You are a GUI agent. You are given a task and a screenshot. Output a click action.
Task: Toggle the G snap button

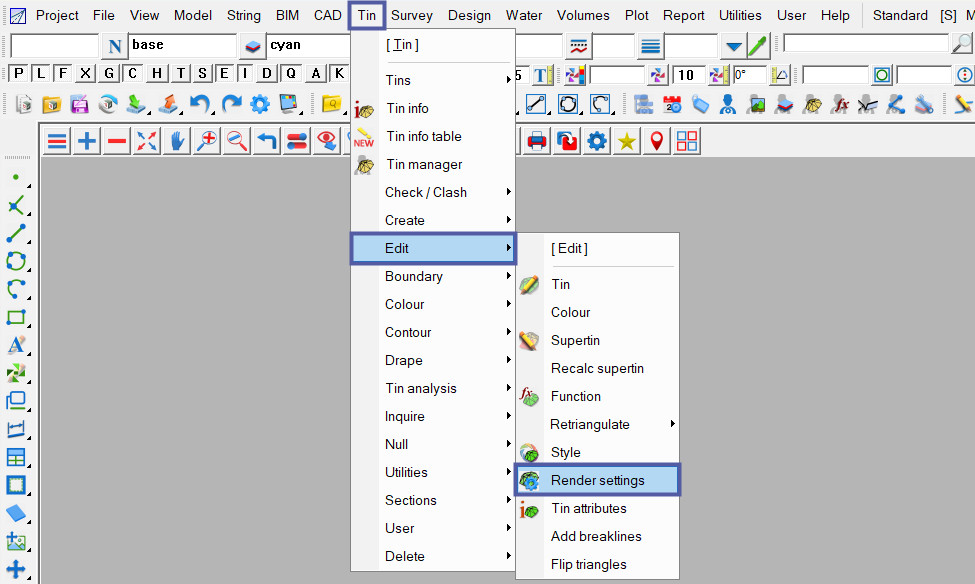click(x=108, y=74)
